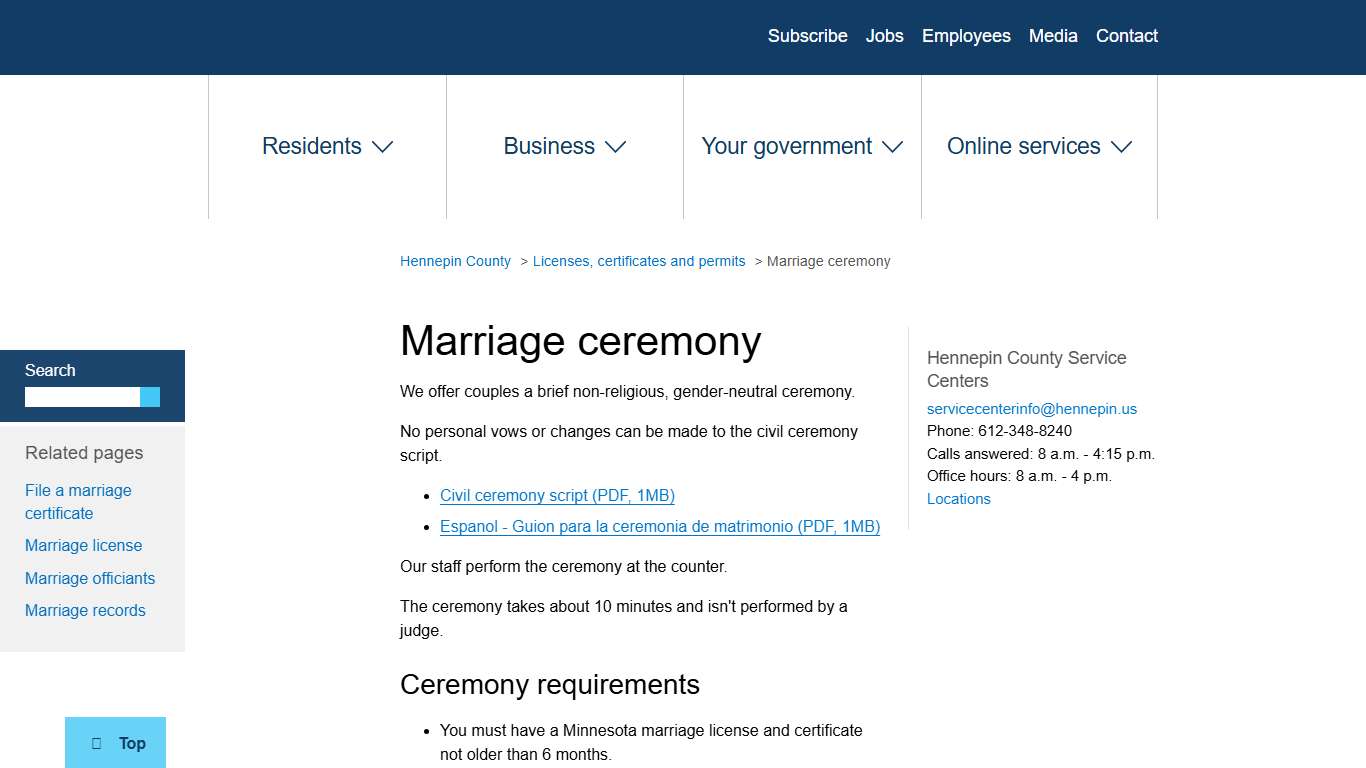
Task: Click the blue search submit icon
Action: (x=150, y=397)
